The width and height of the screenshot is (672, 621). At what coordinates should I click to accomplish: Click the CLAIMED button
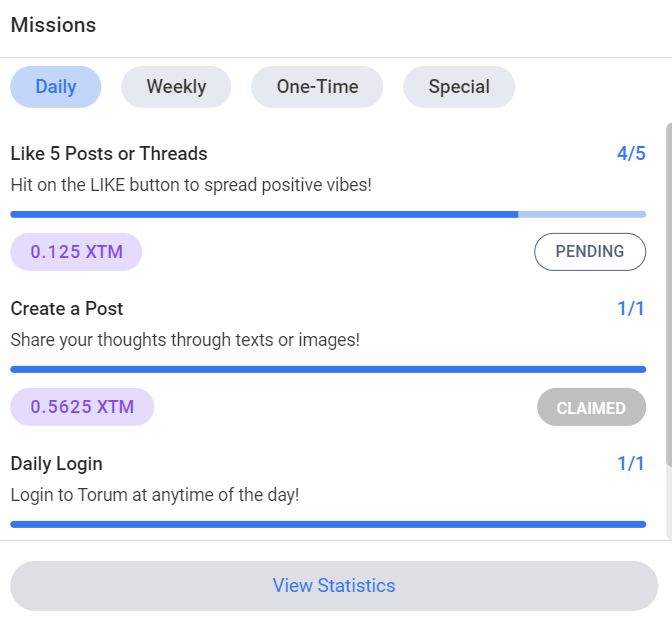point(591,407)
